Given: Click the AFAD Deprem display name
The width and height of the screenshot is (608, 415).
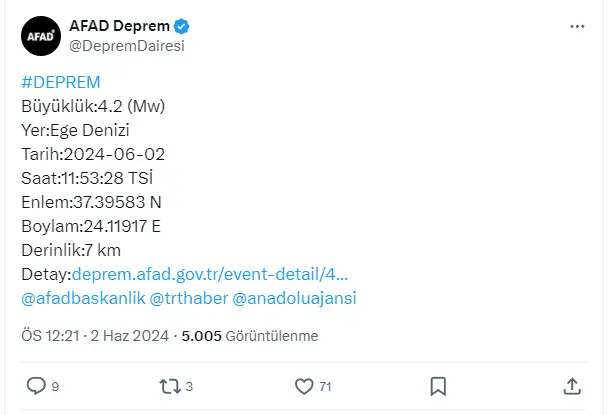Looking at the screenshot, I should coord(119,26).
